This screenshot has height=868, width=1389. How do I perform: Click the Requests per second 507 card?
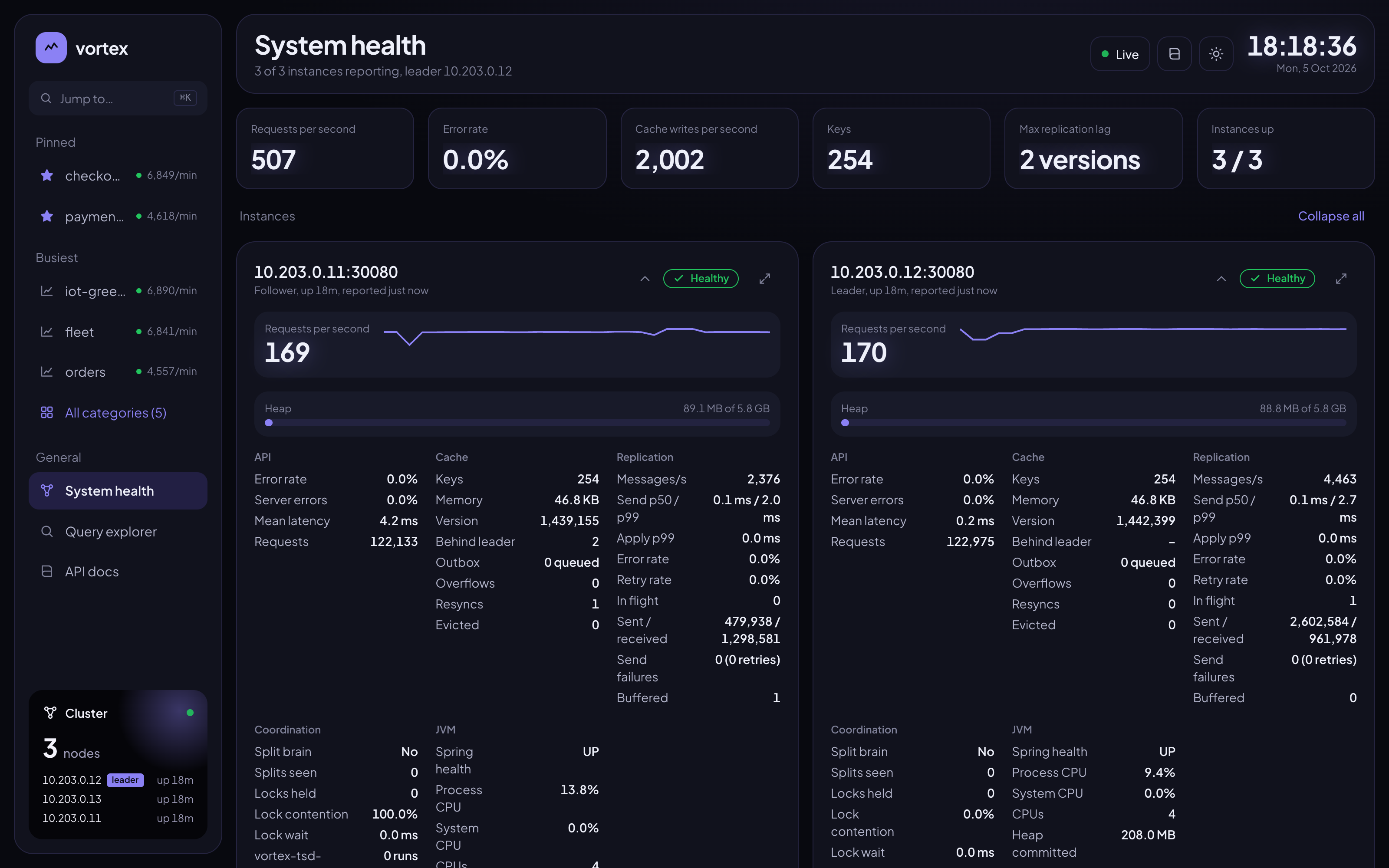pos(325,148)
